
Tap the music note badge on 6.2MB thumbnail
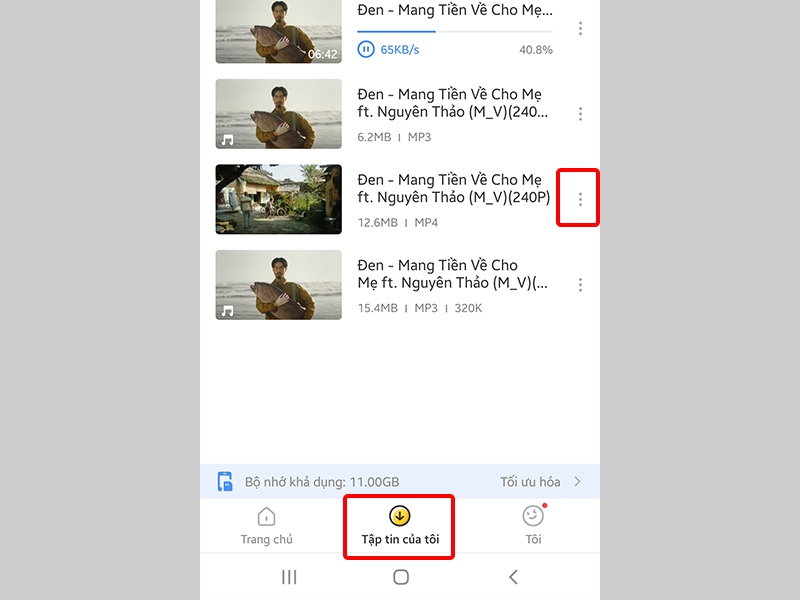[228, 139]
